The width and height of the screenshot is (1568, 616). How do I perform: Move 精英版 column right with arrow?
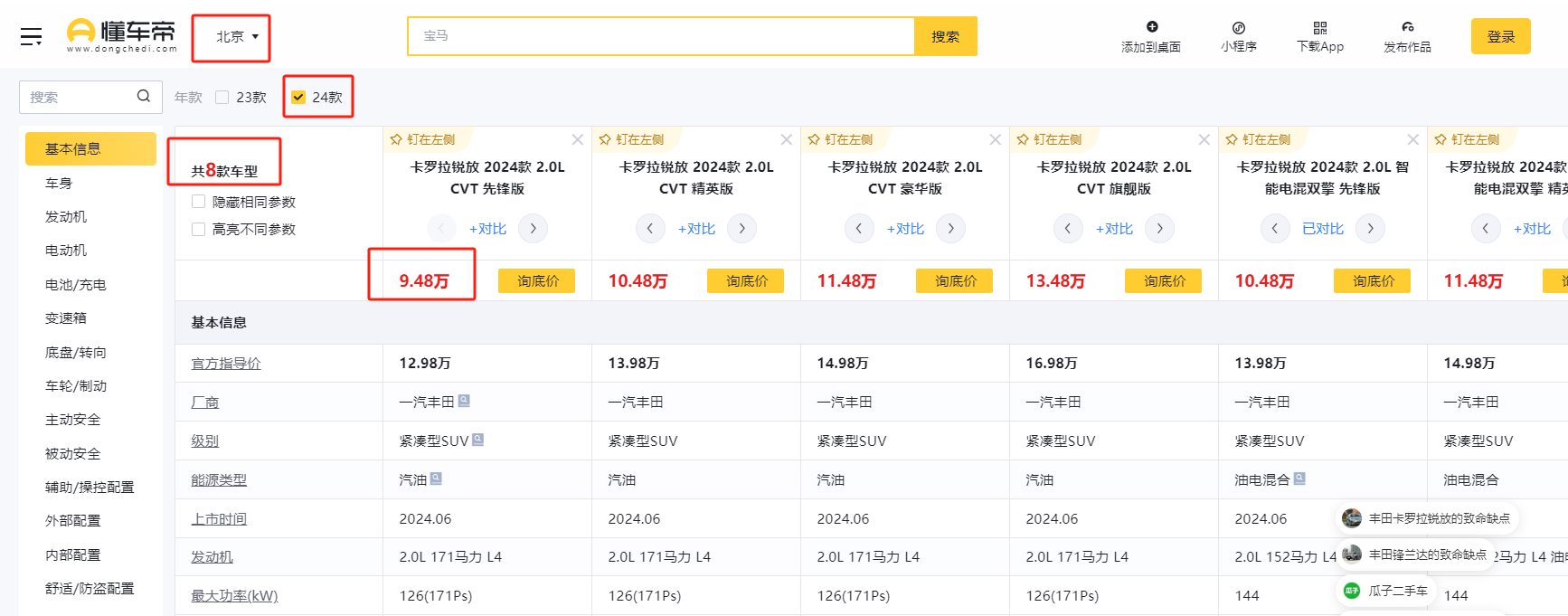coord(742,229)
